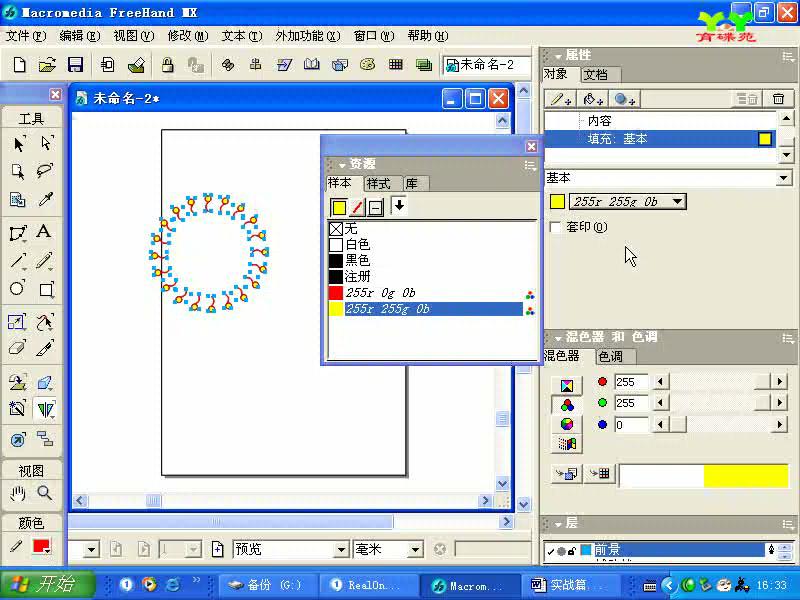Choose the Eraser tool
The image size is (800, 600).
tap(17, 348)
